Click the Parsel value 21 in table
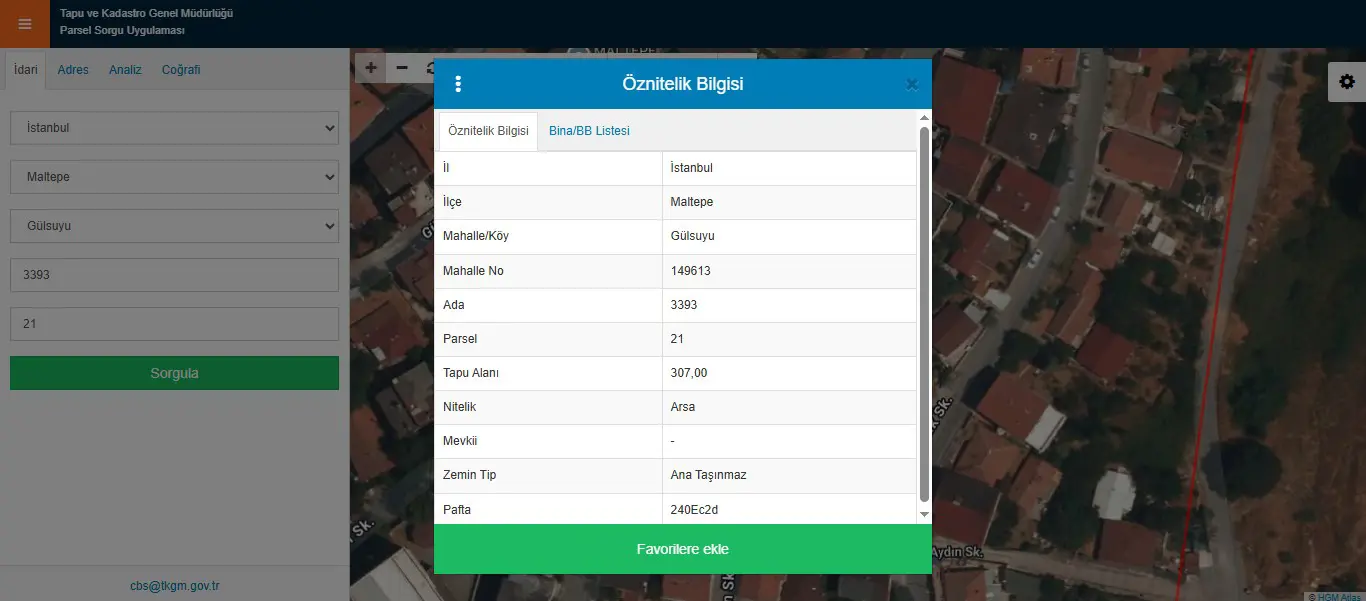This screenshot has height=601, width=1366. coord(677,339)
